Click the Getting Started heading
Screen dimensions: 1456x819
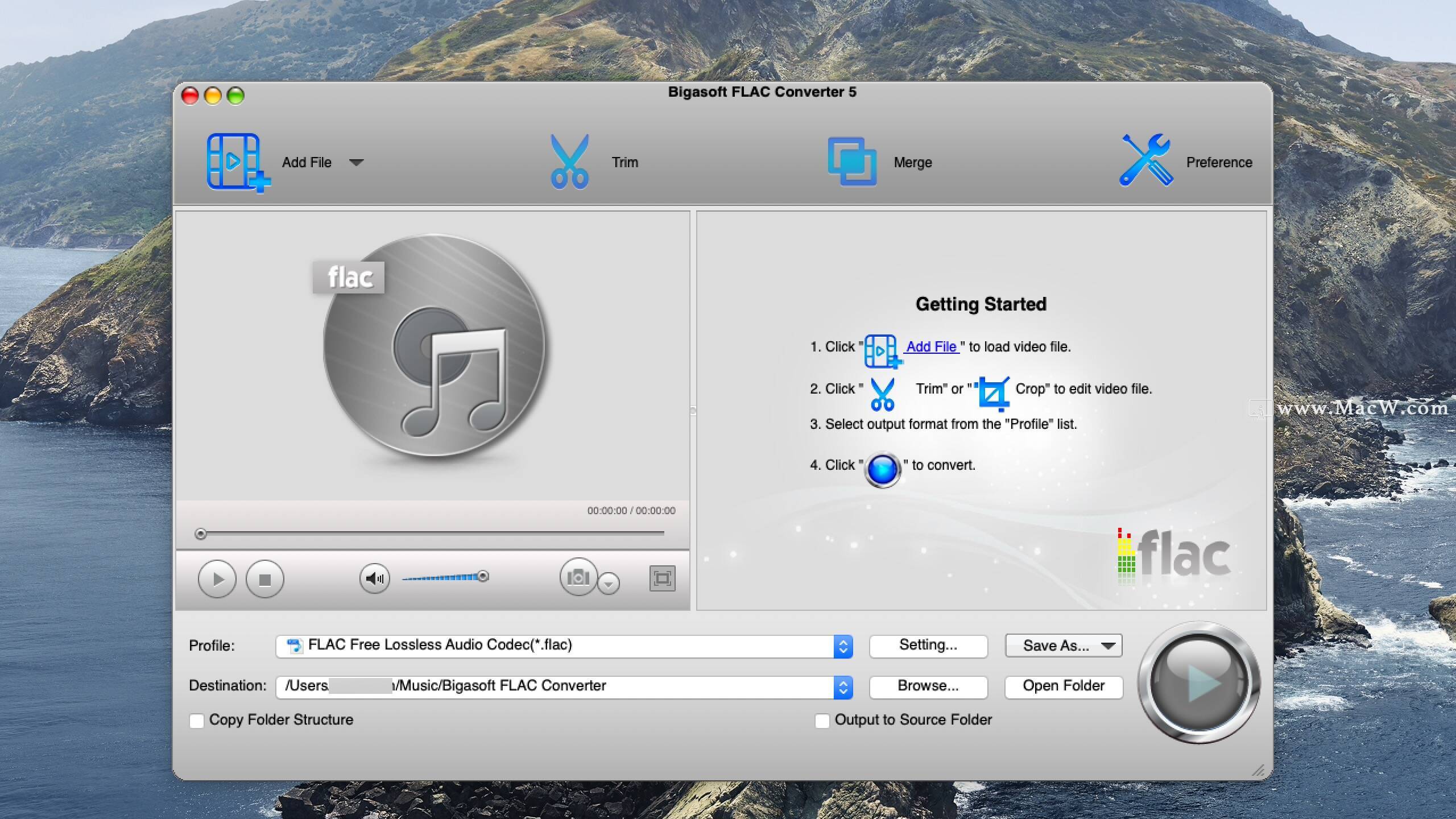(x=981, y=304)
